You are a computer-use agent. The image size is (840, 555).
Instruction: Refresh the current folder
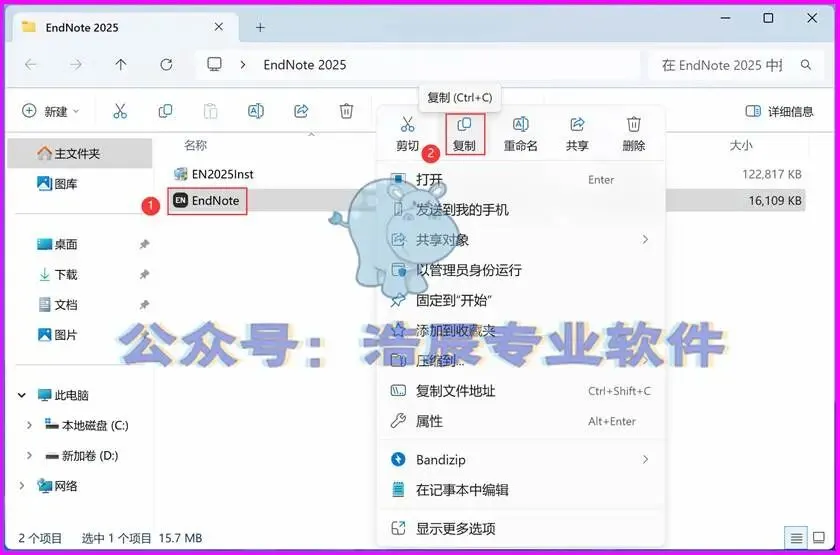pos(167,65)
